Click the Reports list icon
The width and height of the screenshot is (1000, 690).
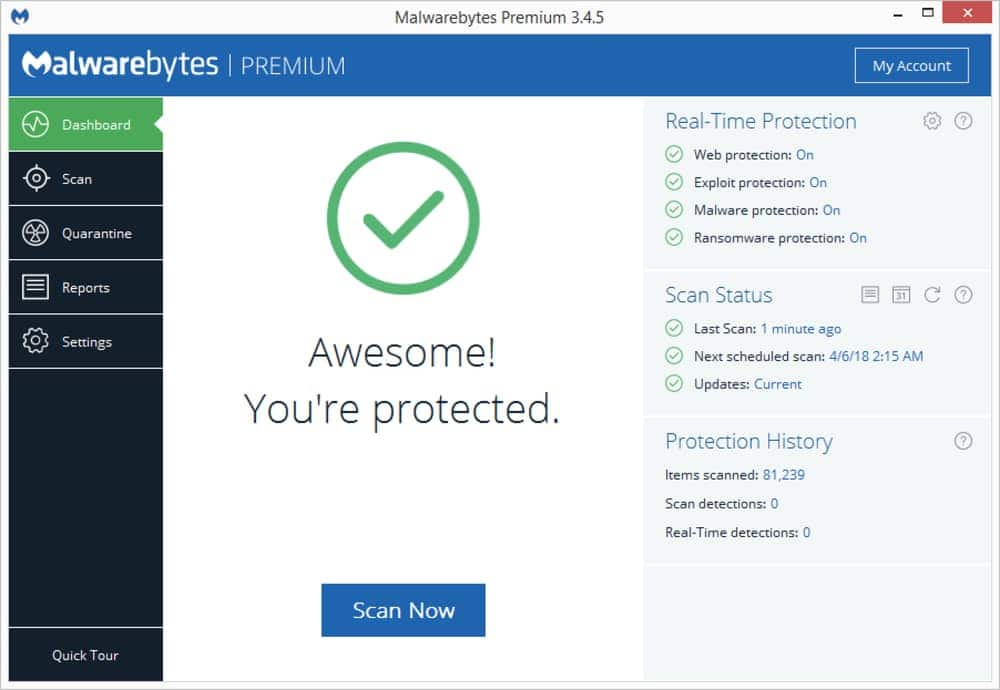35,287
